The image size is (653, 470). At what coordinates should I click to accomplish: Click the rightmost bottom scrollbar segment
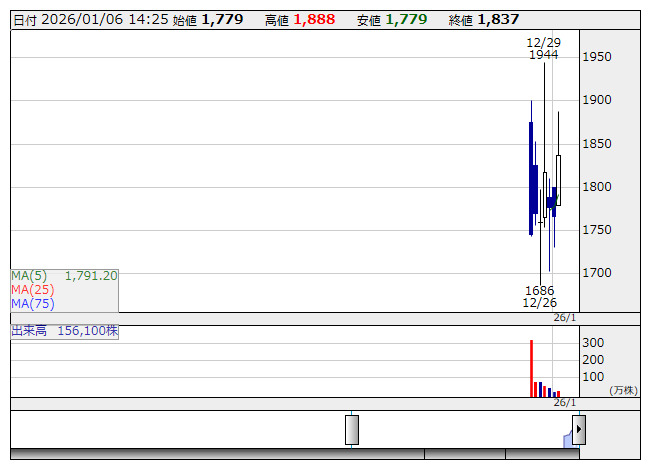click(543, 454)
